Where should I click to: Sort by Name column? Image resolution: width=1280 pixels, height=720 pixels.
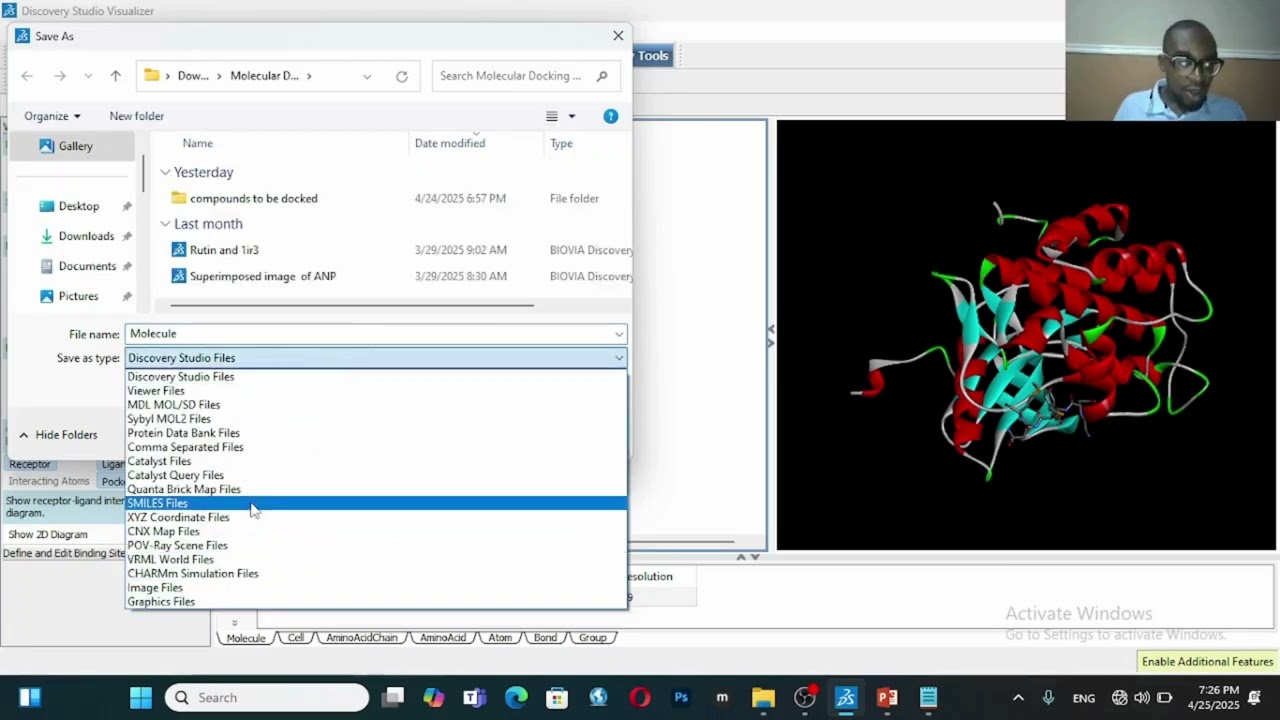tap(198, 143)
